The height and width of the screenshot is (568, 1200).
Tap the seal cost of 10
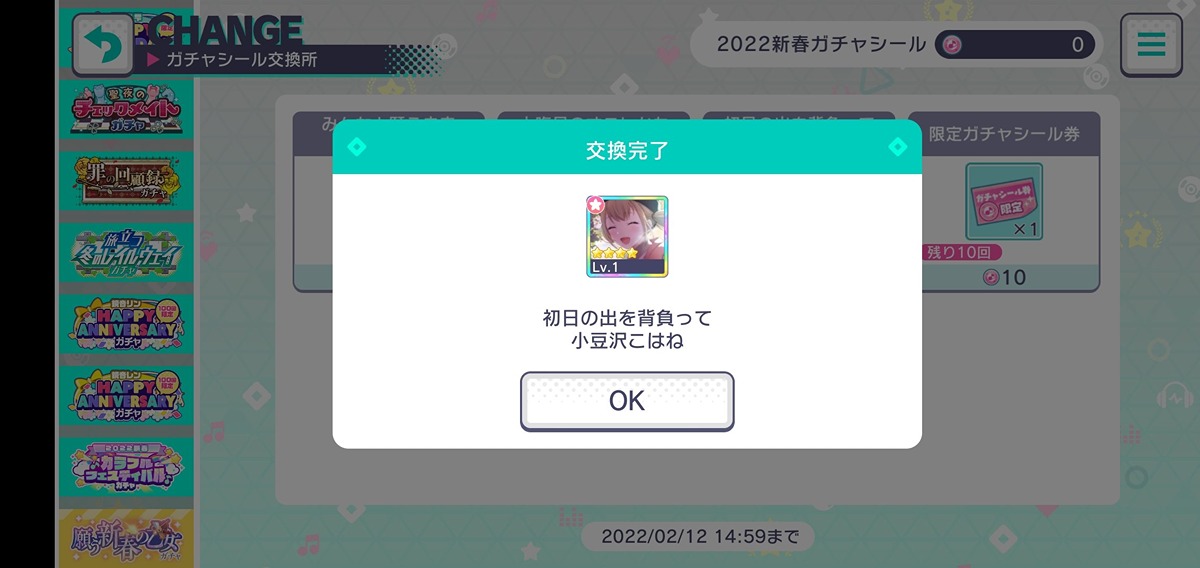(1003, 277)
